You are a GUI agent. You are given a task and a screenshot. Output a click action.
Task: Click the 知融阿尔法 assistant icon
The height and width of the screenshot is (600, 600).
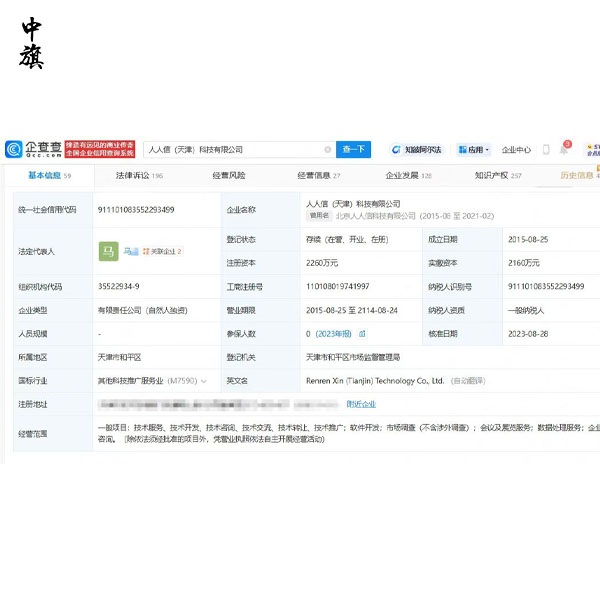(396, 150)
